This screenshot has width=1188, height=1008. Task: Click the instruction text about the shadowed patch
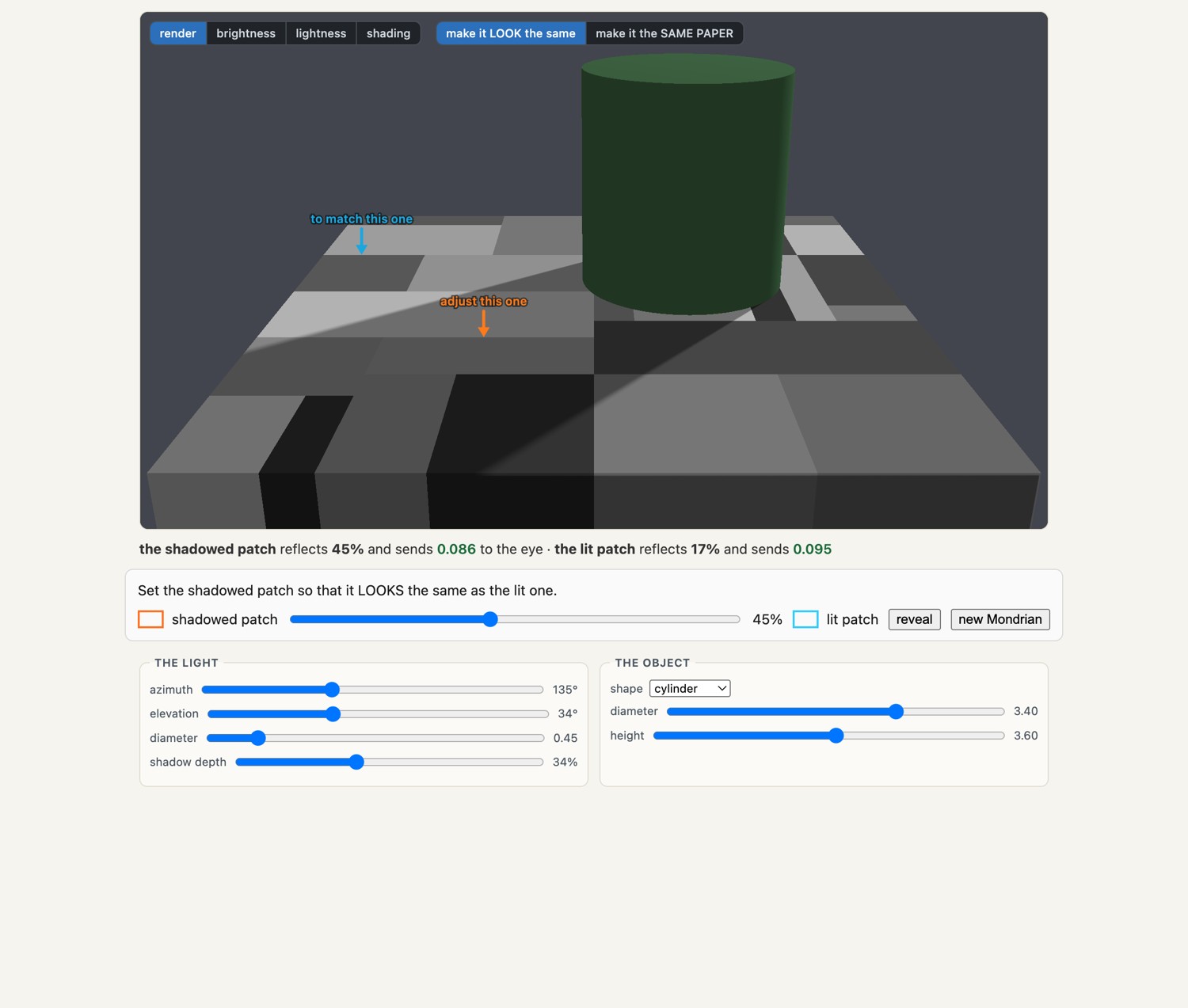coord(347,591)
